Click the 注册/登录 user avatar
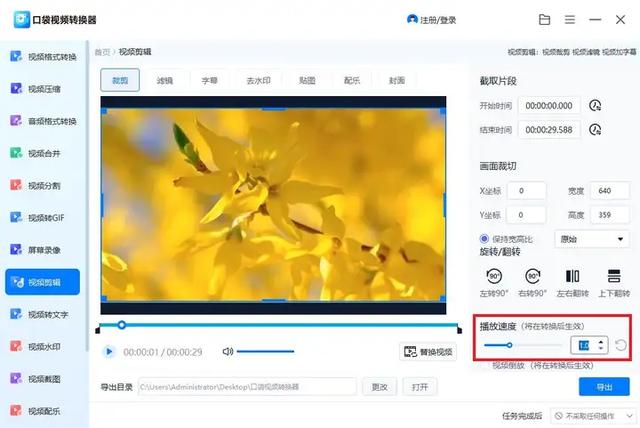The image size is (640, 428). 412,19
